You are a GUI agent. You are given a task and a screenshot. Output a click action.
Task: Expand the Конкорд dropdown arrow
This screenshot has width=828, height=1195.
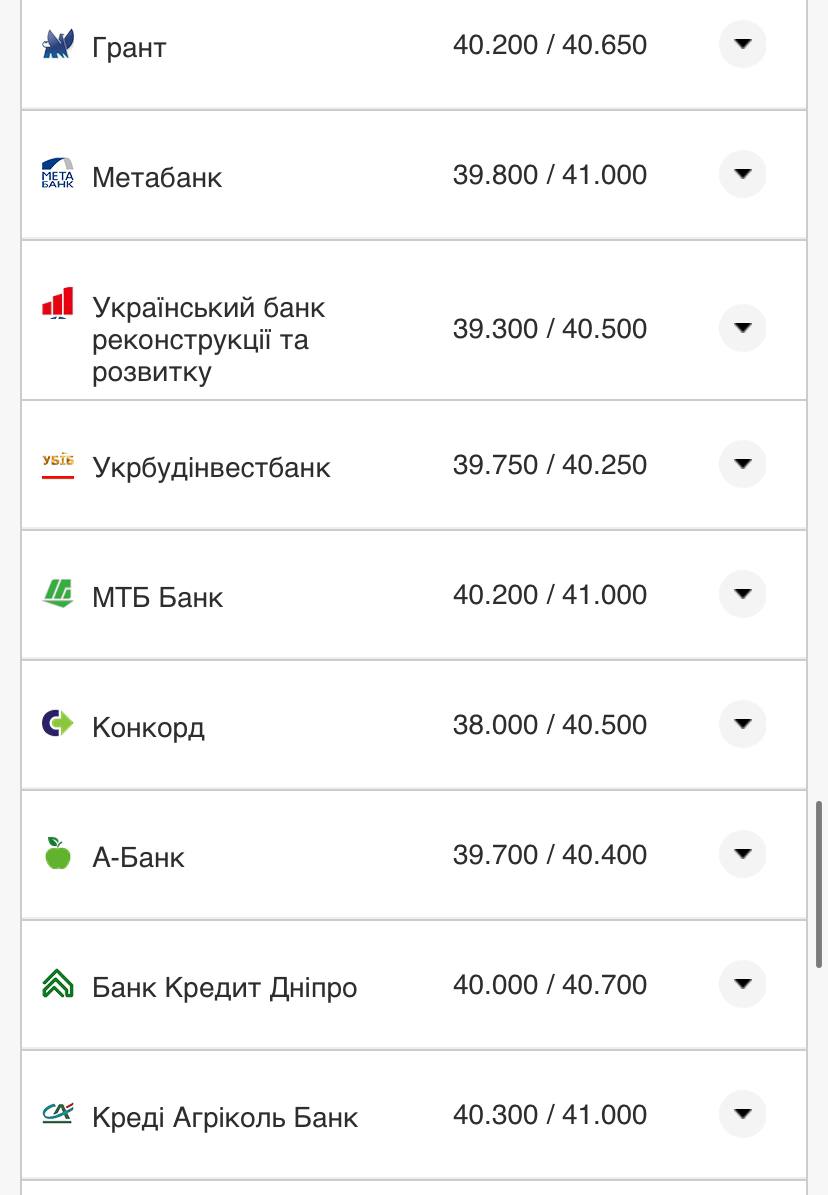pos(742,723)
